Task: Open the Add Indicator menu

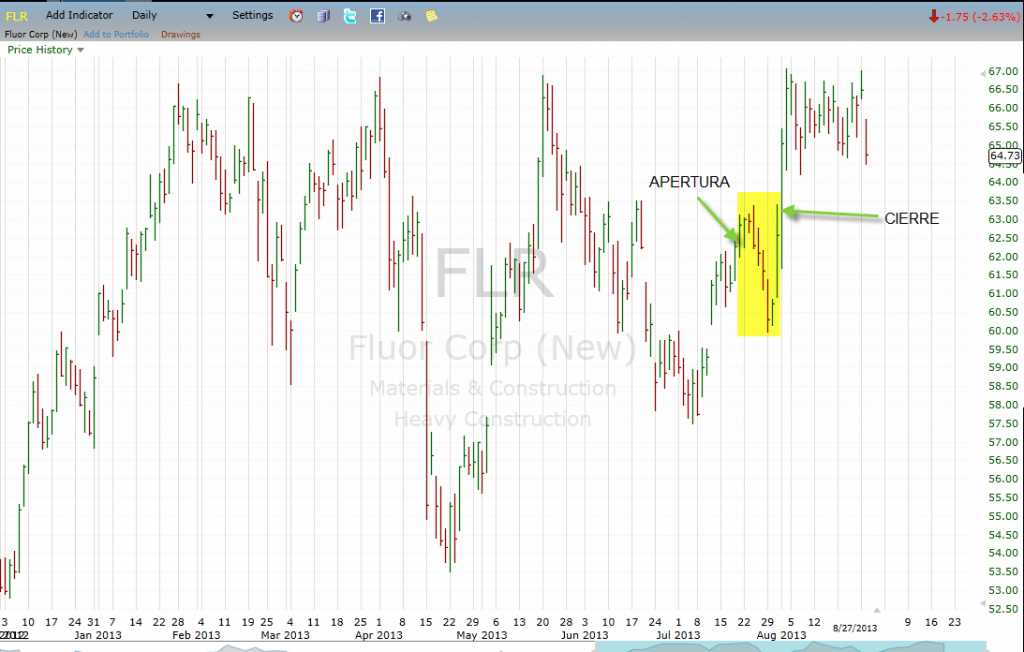Action: [79, 16]
